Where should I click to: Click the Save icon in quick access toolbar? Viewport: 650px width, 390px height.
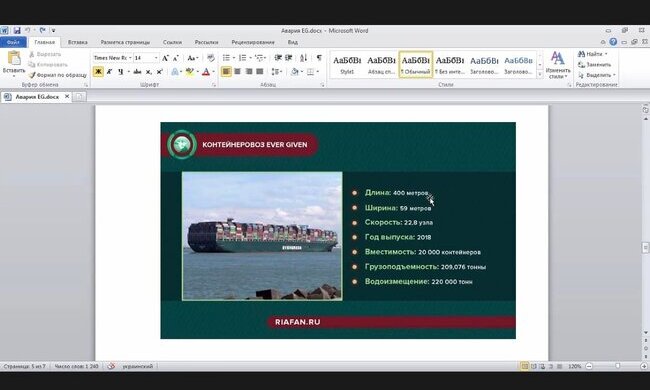[x=17, y=30]
